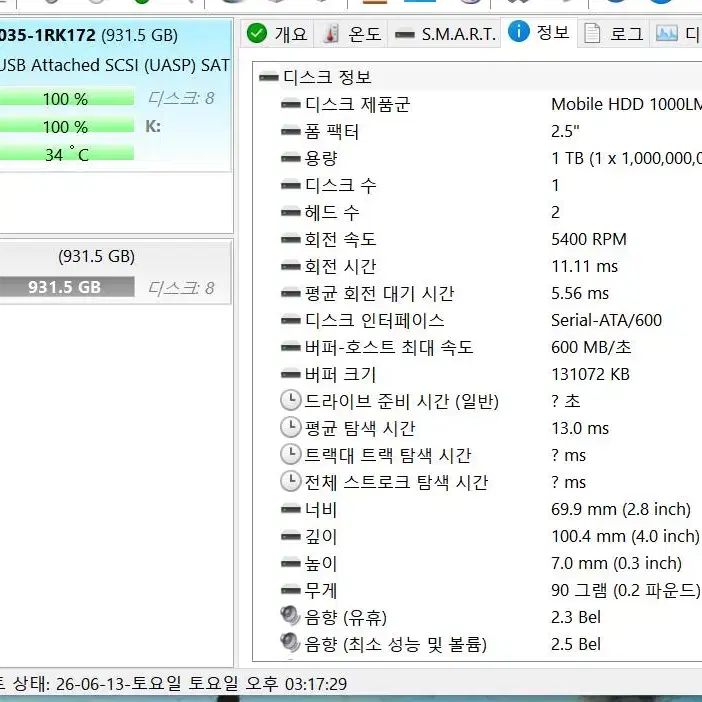Click the 100.4 mm (4.0 inch) depth value
This screenshot has height=702, width=702.
[625, 536]
